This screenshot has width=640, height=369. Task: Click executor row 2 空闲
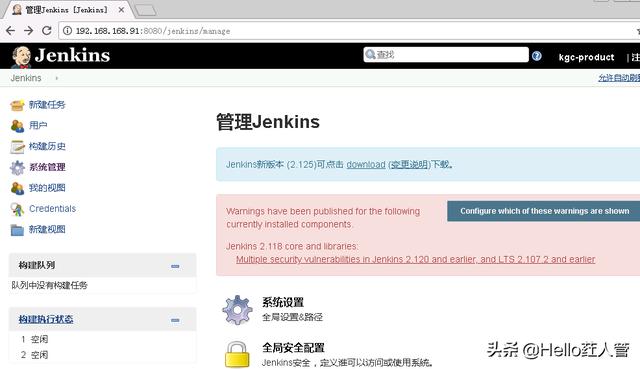35,355
